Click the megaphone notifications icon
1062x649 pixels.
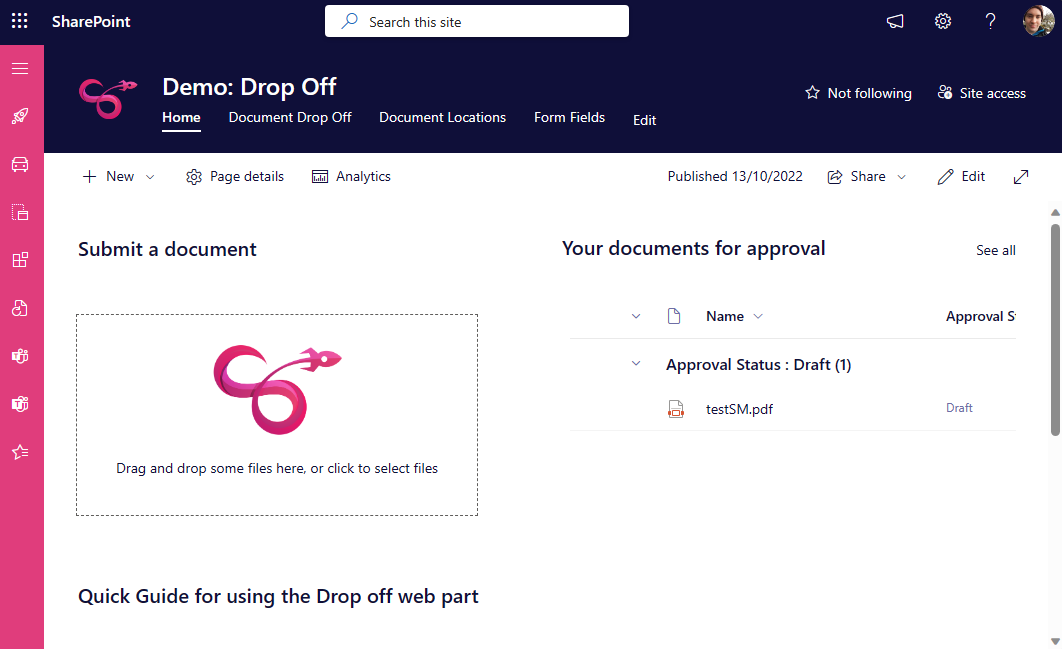pyautogui.click(x=895, y=21)
